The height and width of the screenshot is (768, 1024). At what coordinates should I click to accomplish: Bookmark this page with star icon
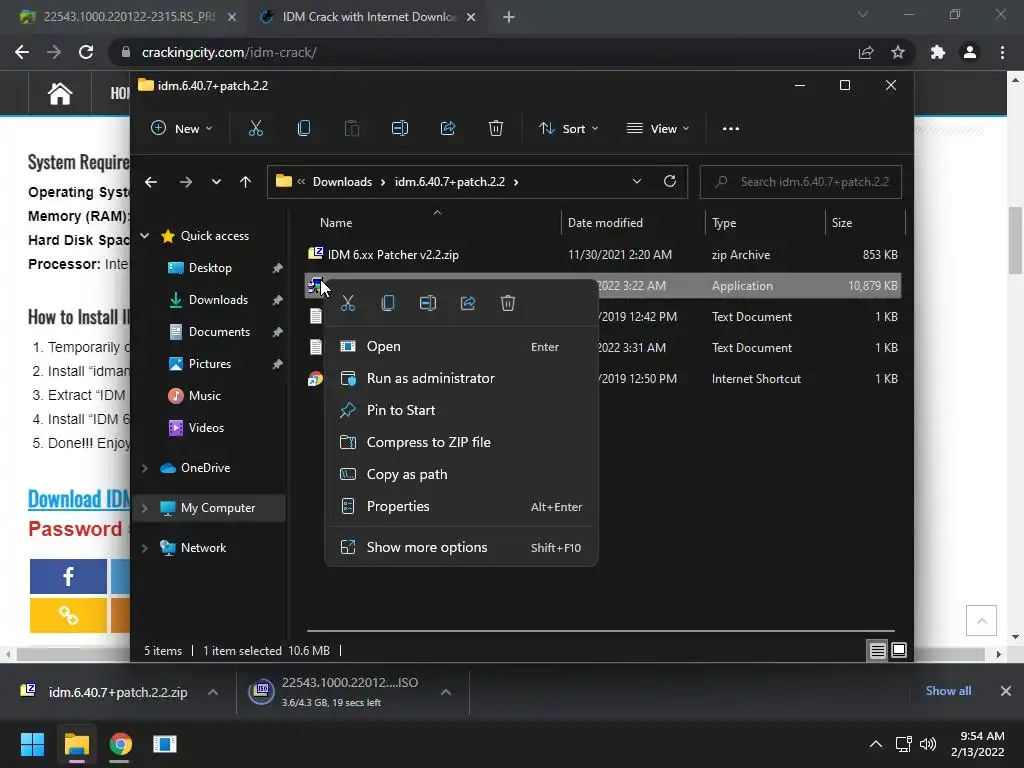(x=898, y=52)
